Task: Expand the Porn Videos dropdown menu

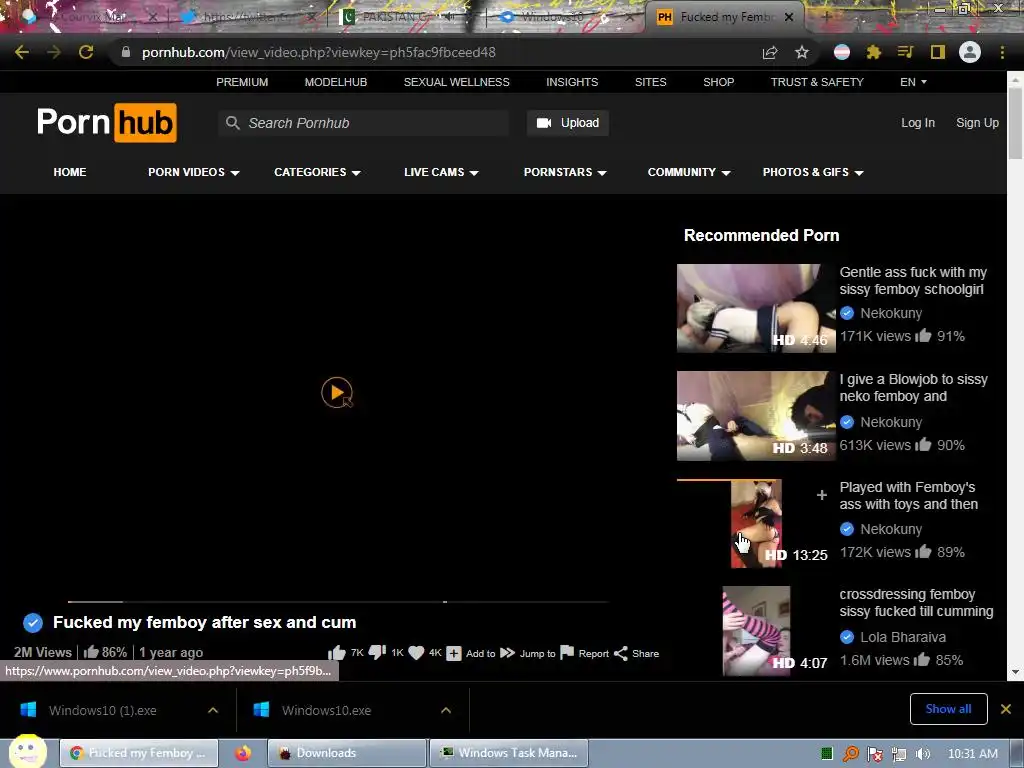Action: click(x=193, y=172)
